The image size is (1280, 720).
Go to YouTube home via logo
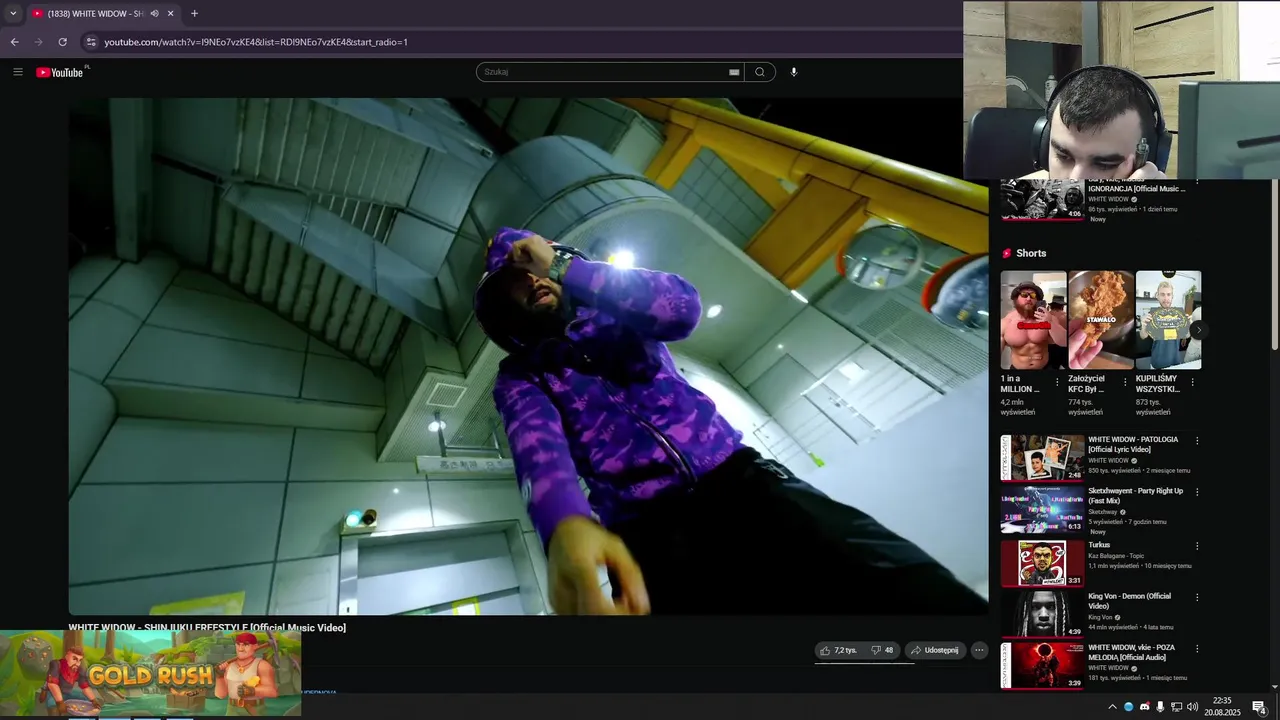(x=60, y=72)
